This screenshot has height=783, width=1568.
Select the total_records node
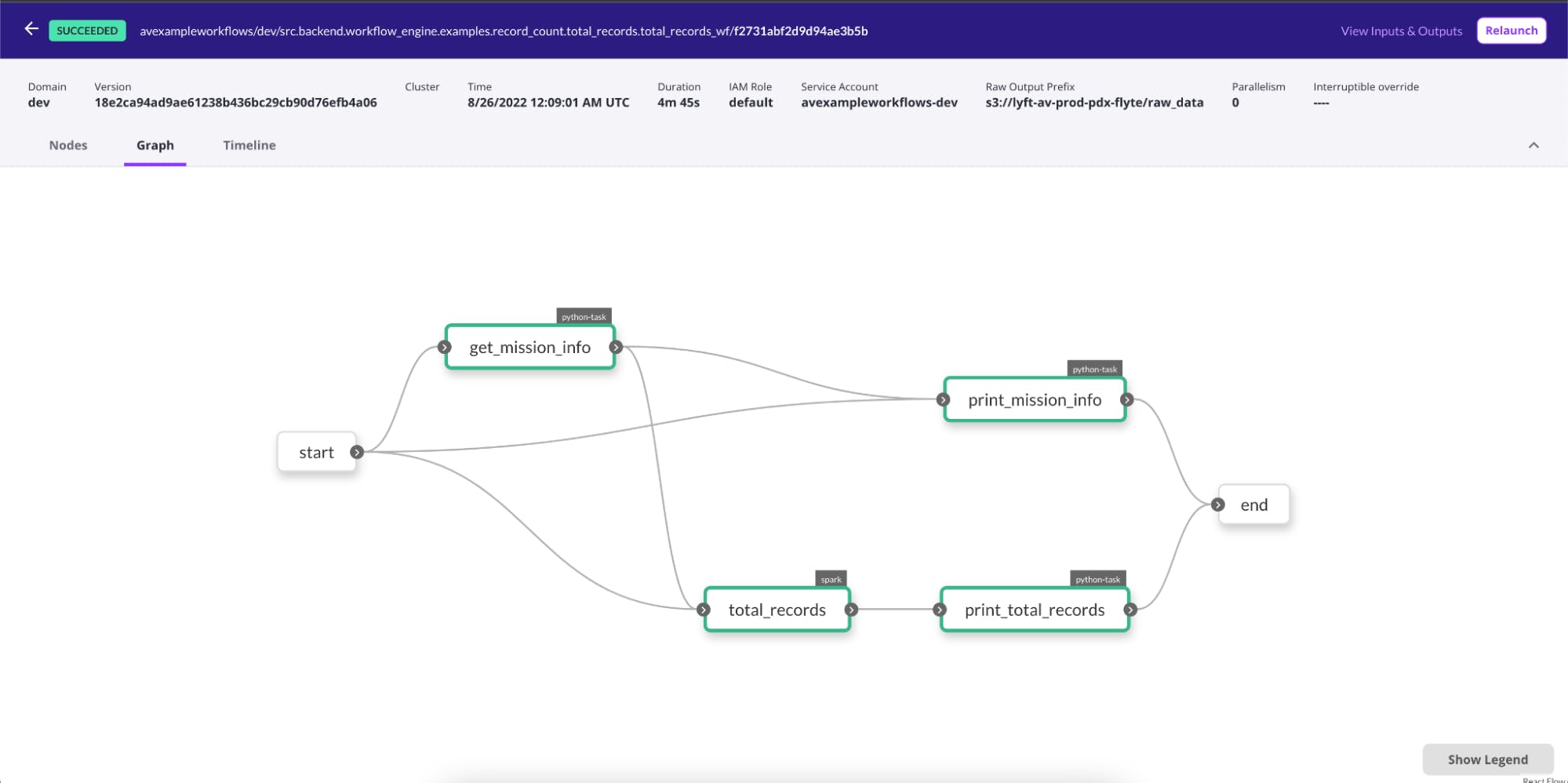[777, 610]
